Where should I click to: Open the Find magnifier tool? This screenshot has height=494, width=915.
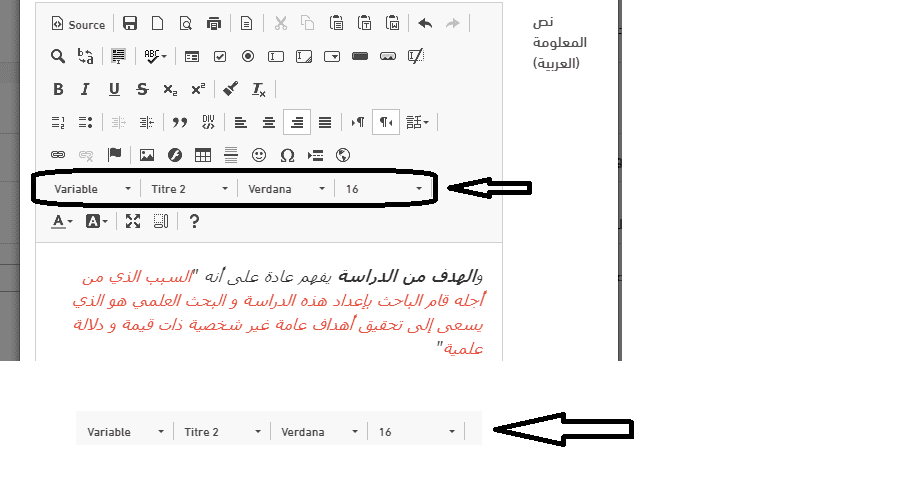tap(57, 56)
